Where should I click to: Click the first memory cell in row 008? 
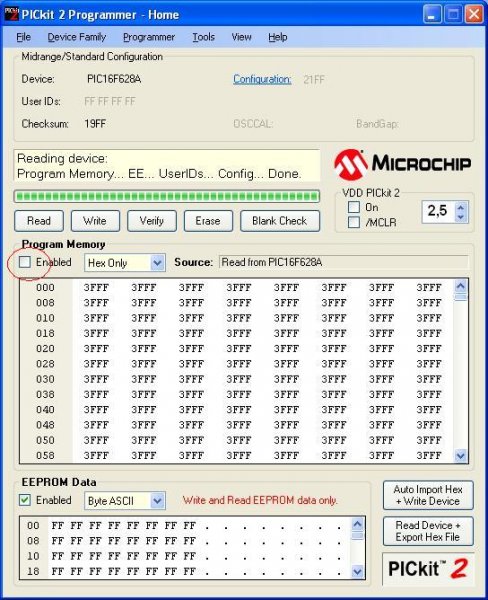pyautogui.click(x=96, y=303)
